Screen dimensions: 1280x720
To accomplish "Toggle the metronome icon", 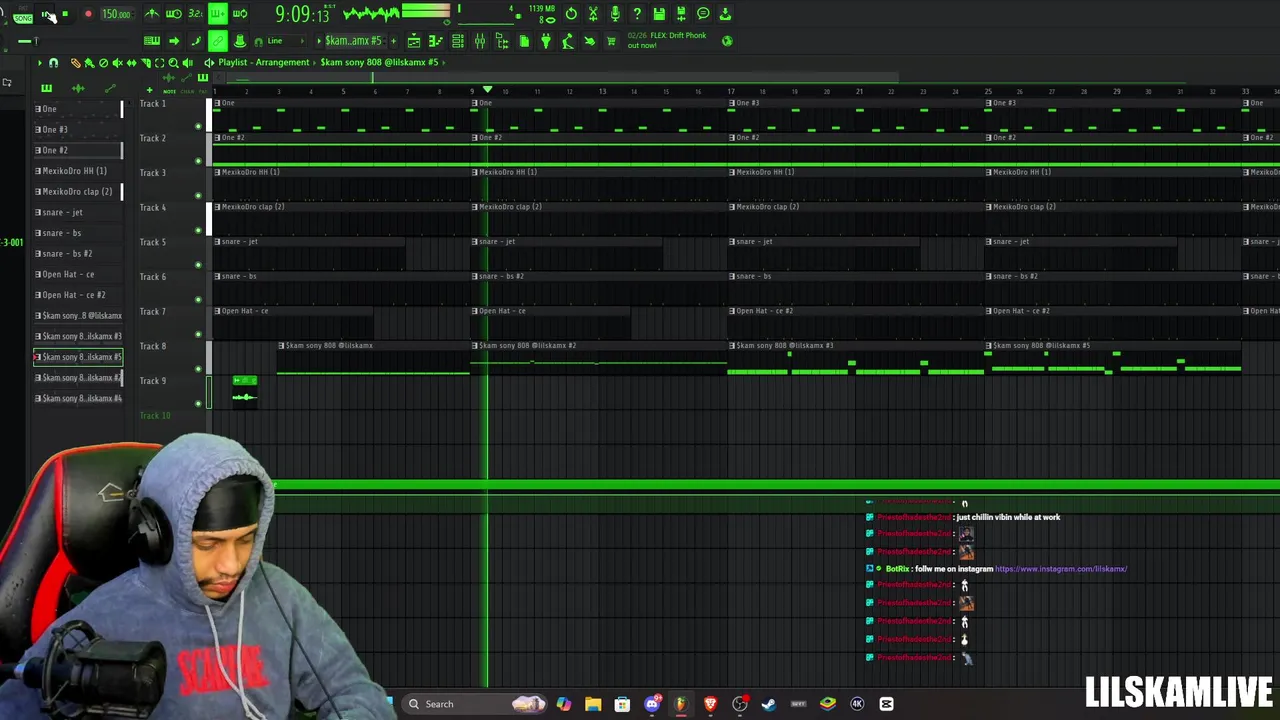I will point(152,14).
